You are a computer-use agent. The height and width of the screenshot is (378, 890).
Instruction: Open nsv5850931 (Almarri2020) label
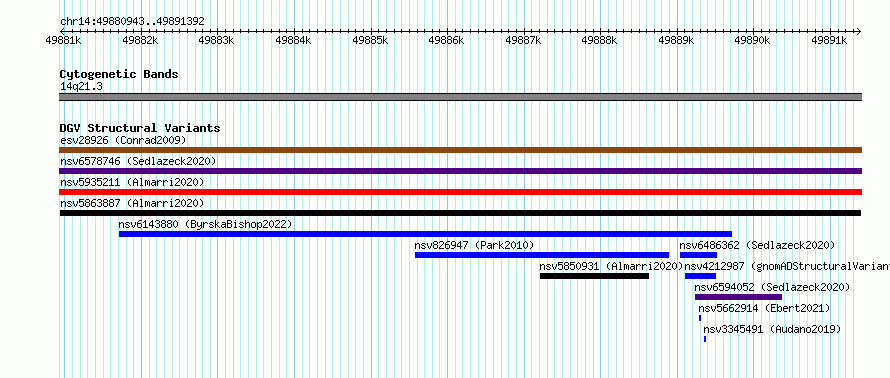(x=611, y=266)
